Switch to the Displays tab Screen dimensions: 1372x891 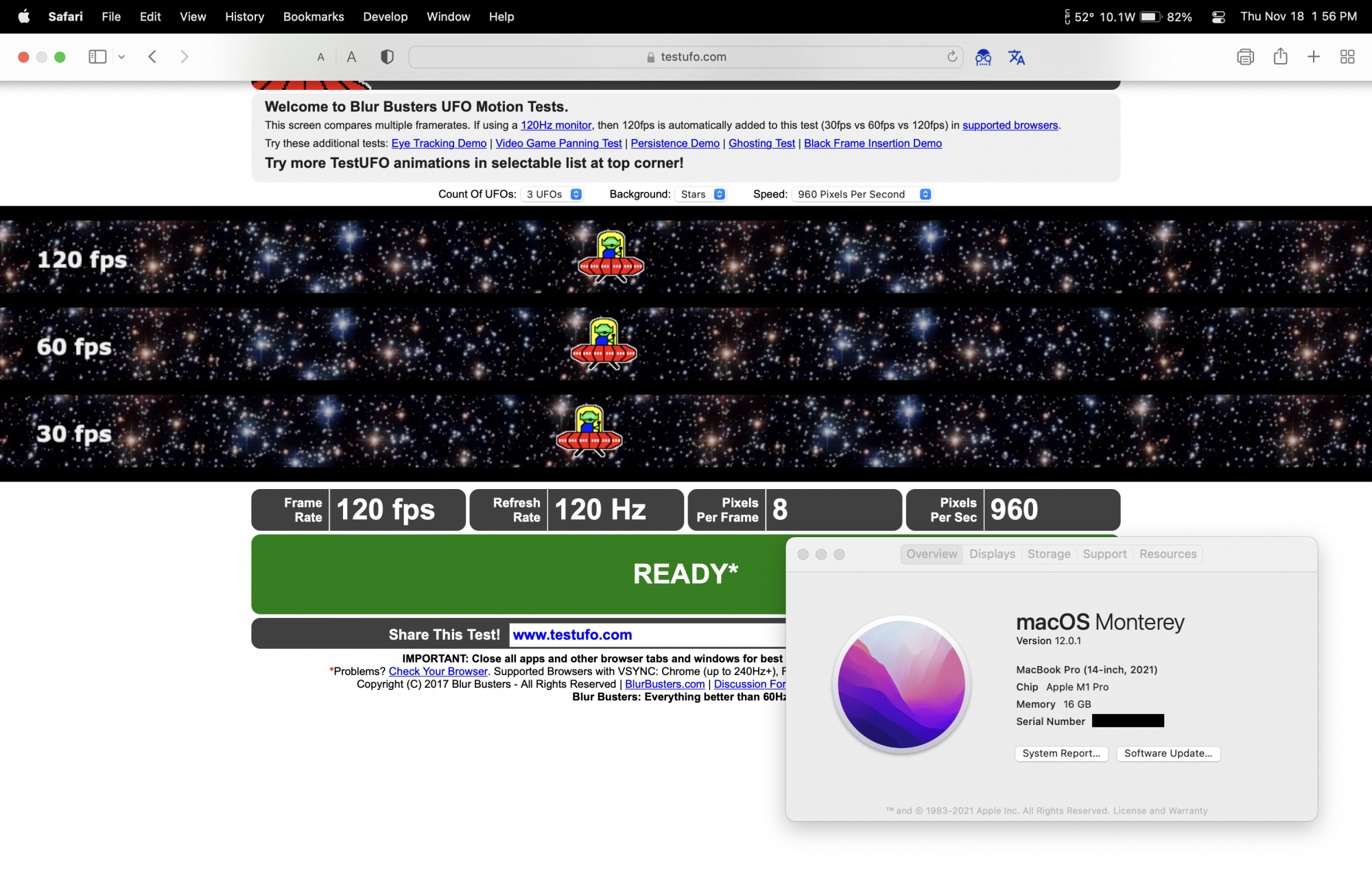992,554
